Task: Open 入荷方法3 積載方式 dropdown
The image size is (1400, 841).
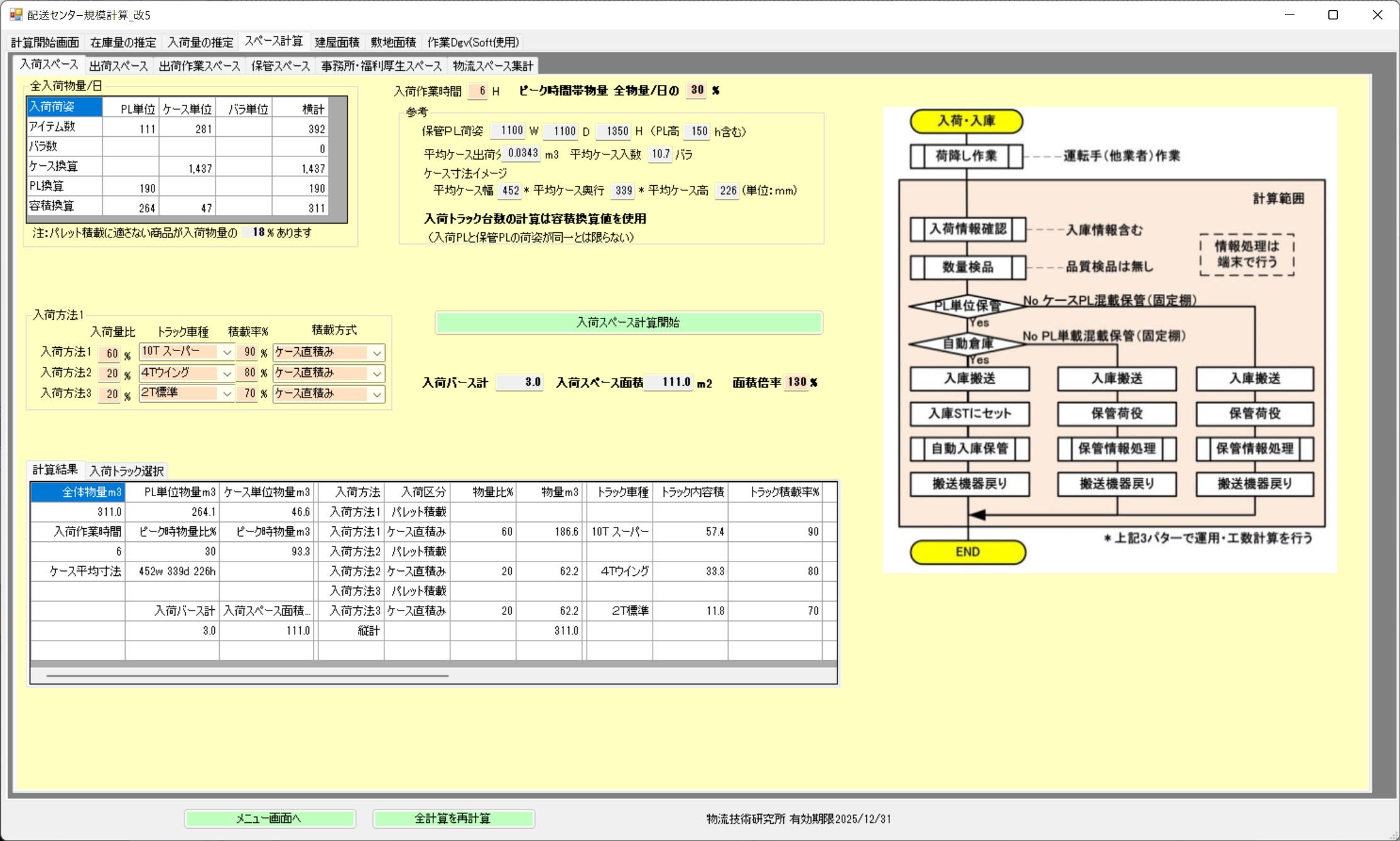Action: [x=376, y=394]
